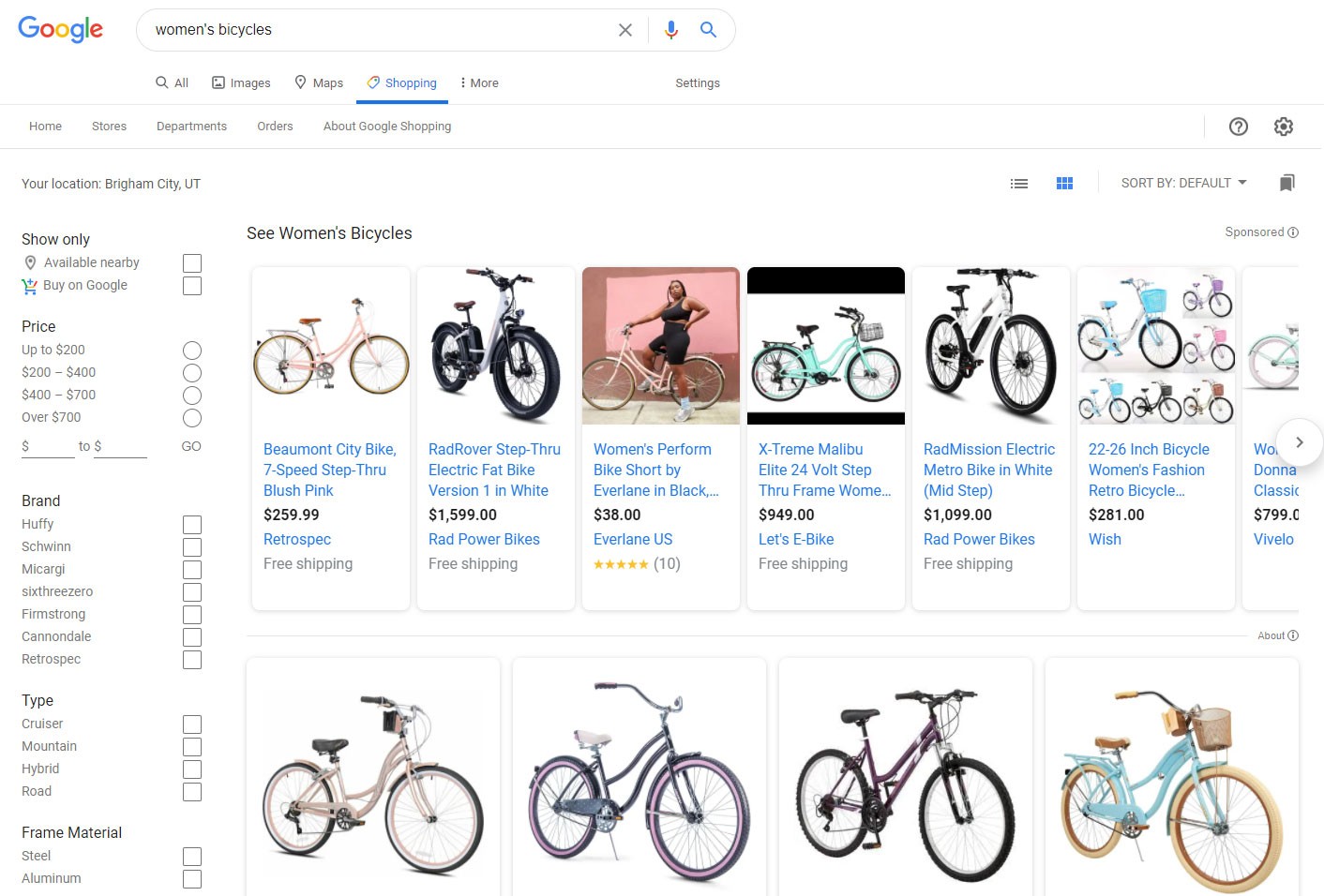The image size is (1324, 896).
Task: Select the grid view layout icon
Action: click(1064, 184)
